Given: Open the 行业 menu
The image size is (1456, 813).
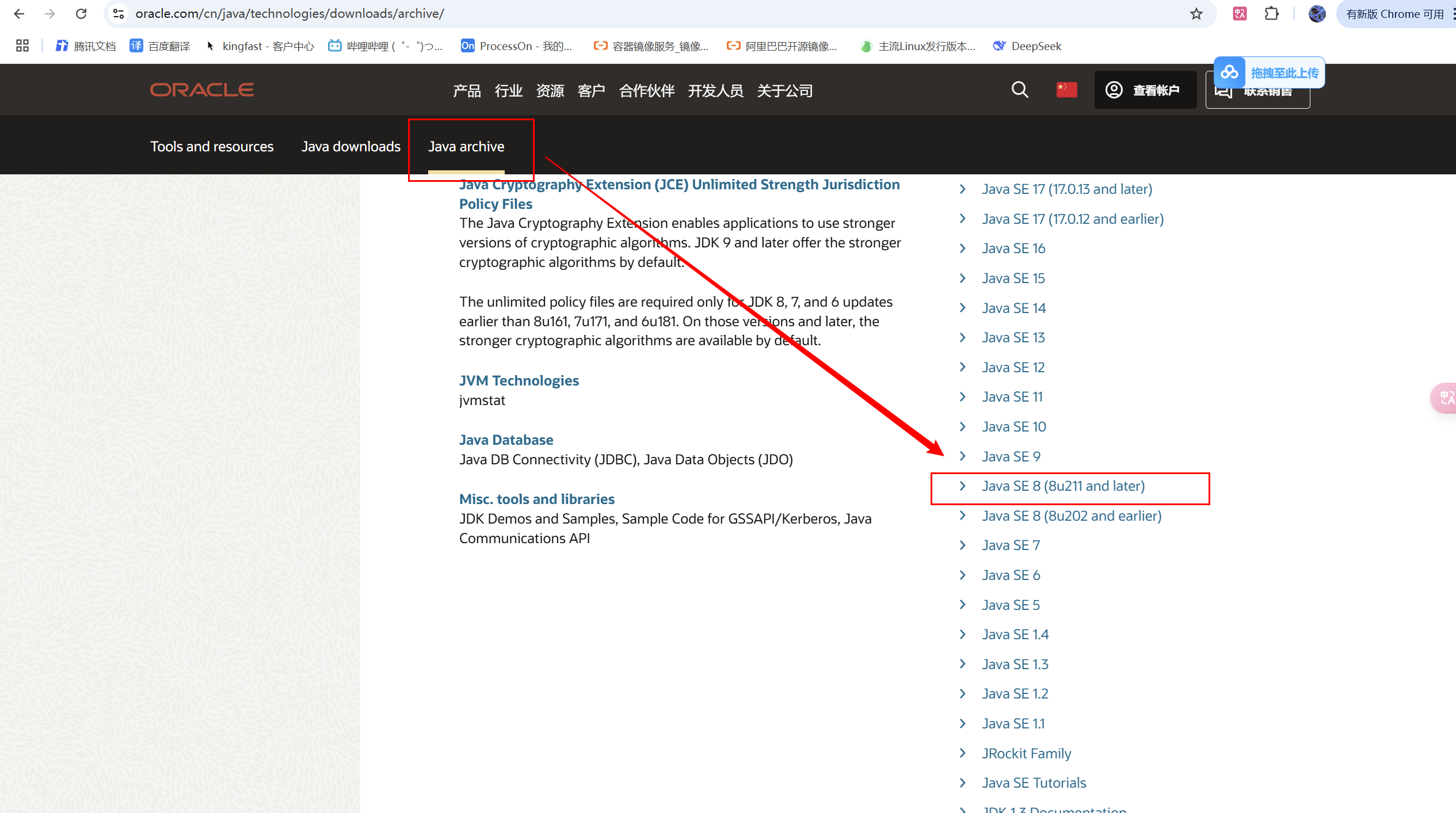Looking at the screenshot, I should pos(508,90).
